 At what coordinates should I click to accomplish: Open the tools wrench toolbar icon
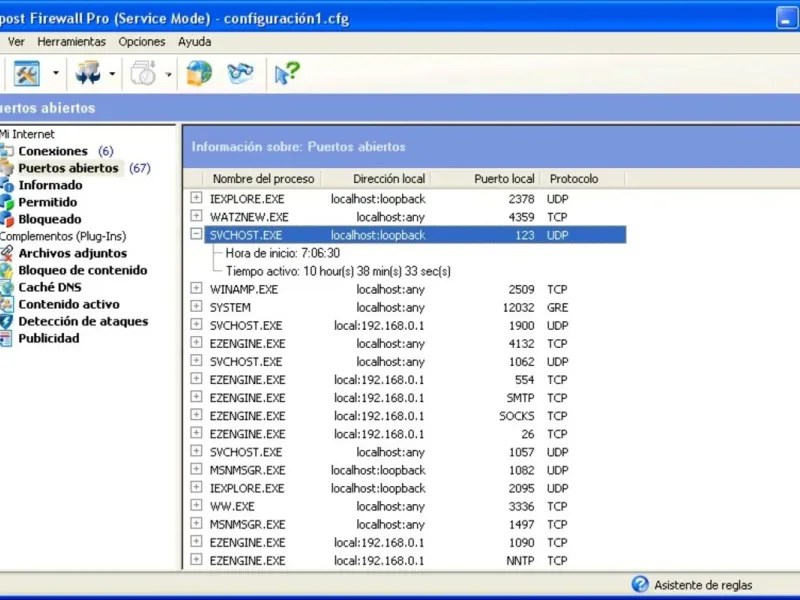click(27, 74)
